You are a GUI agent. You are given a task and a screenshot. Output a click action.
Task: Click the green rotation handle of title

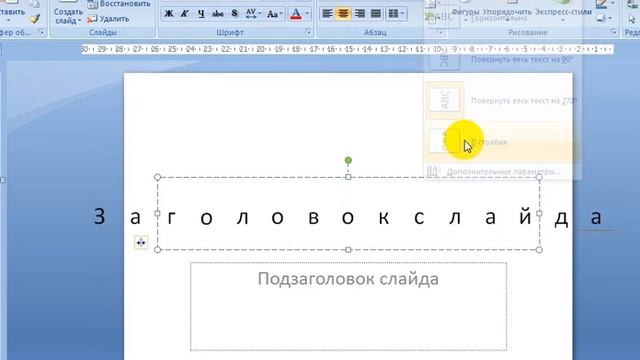[348, 160]
